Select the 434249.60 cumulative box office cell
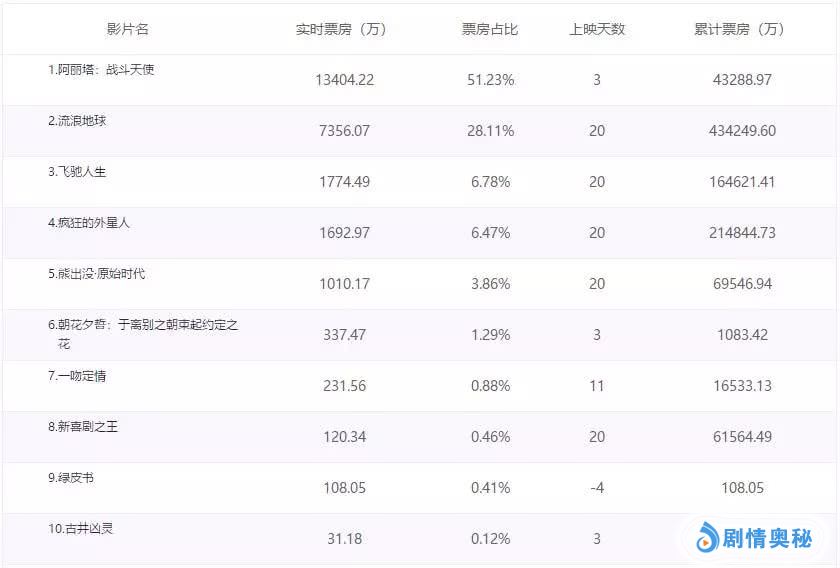 pyautogui.click(x=740, y=131)
